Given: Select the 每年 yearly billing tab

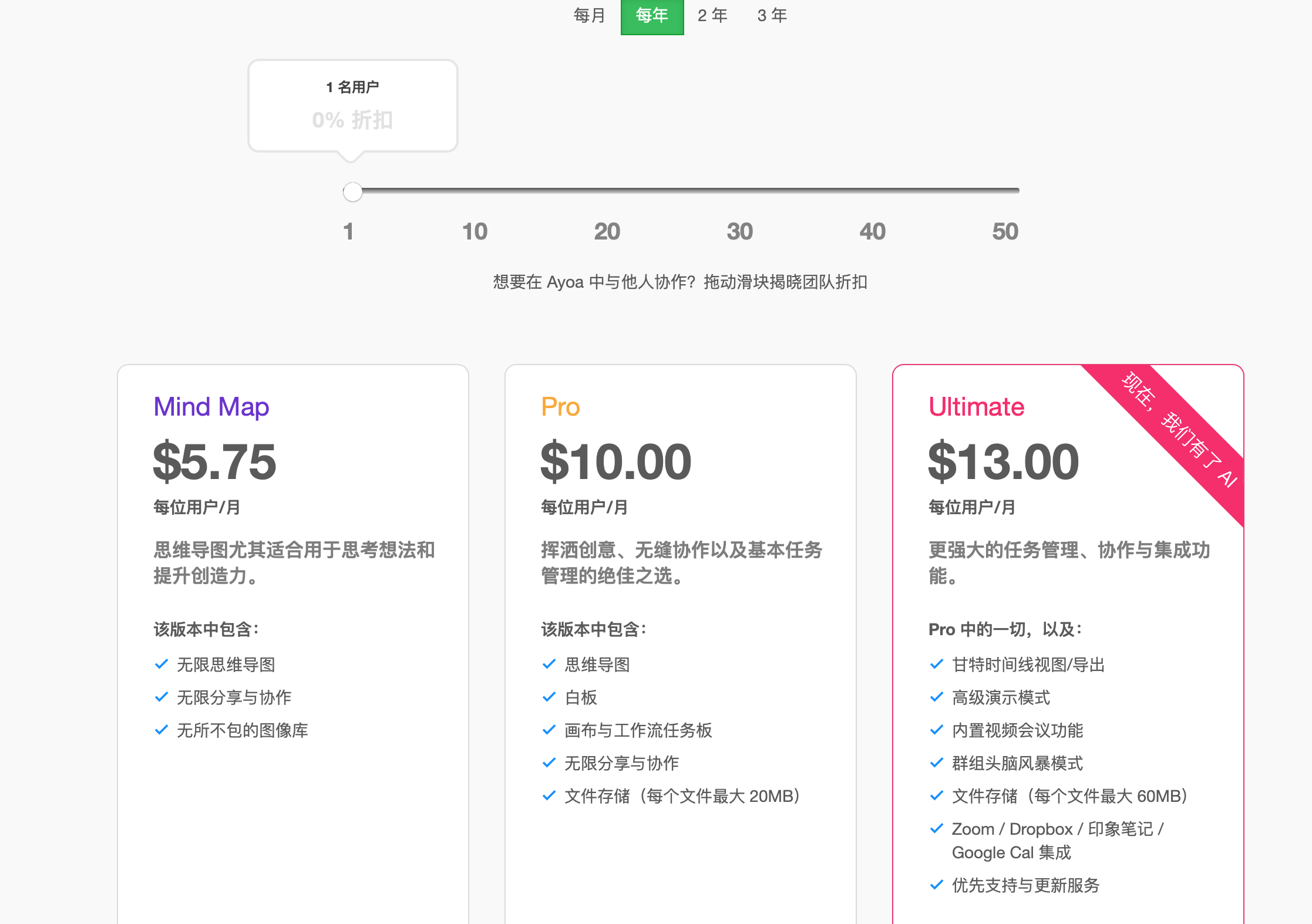Looking at the screenshot, I should point(652,16).
